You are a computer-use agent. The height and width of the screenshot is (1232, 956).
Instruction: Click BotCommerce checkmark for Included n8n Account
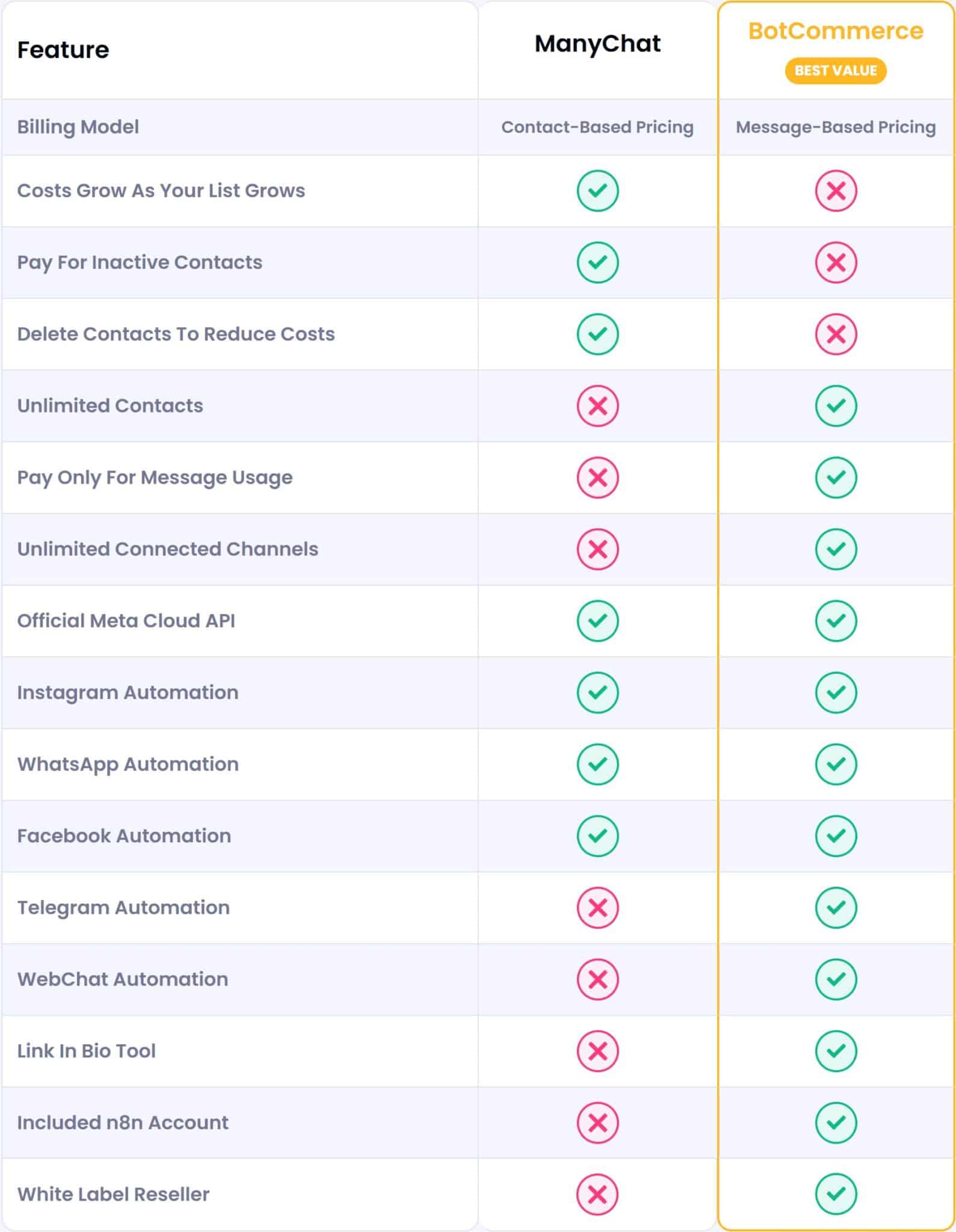pos(836,1123)
